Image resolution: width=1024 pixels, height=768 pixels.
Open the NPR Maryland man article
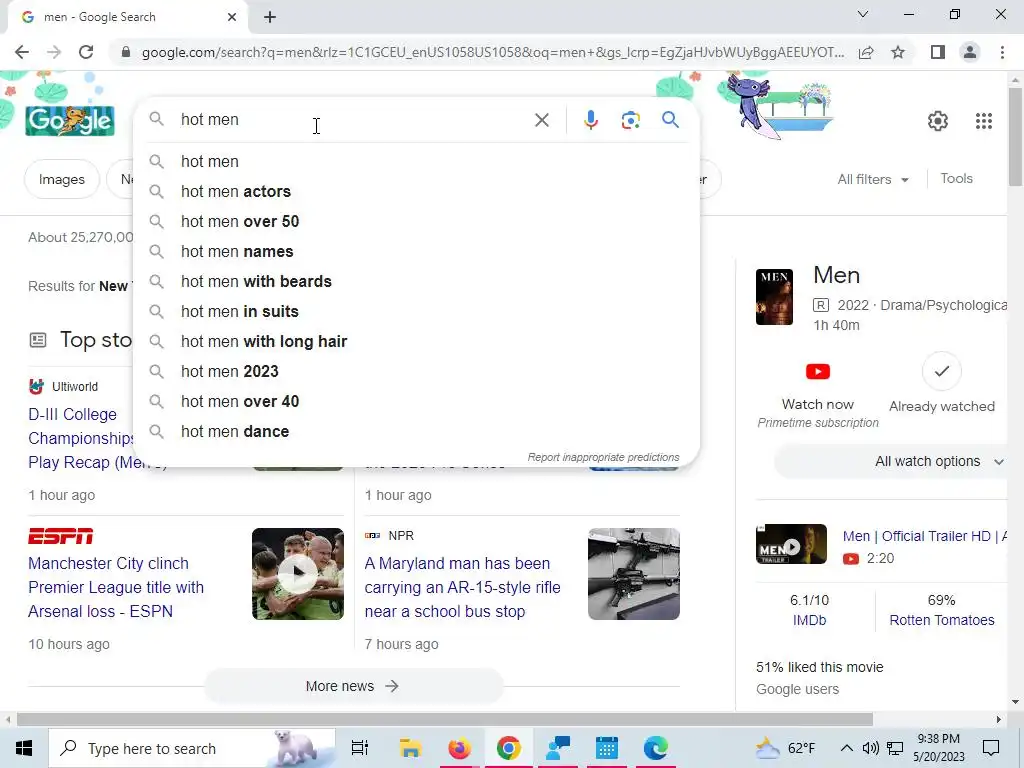(x=462, y=587)
